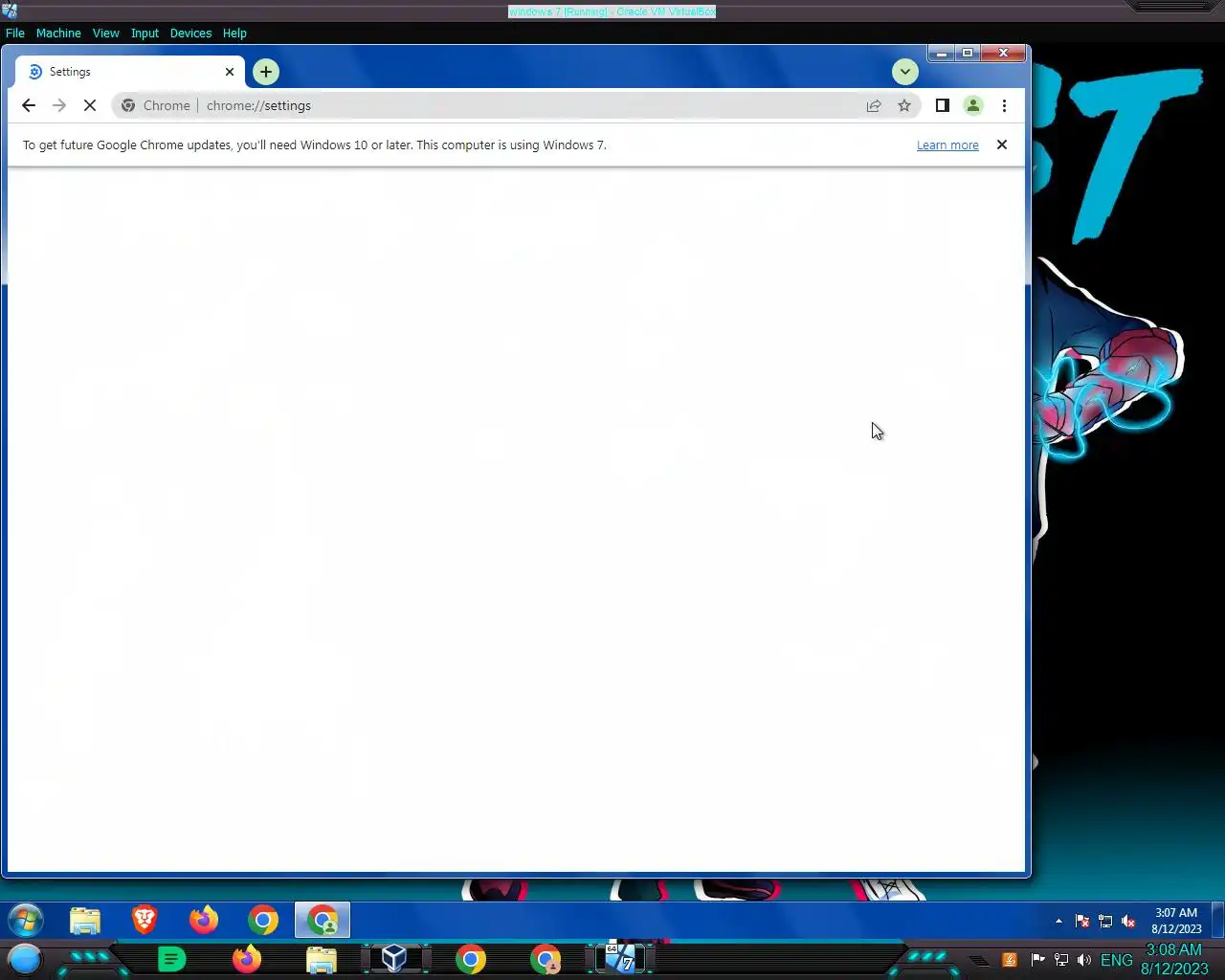
Task: Click the guest Show Desktop strip
Action: point(1218,921)
